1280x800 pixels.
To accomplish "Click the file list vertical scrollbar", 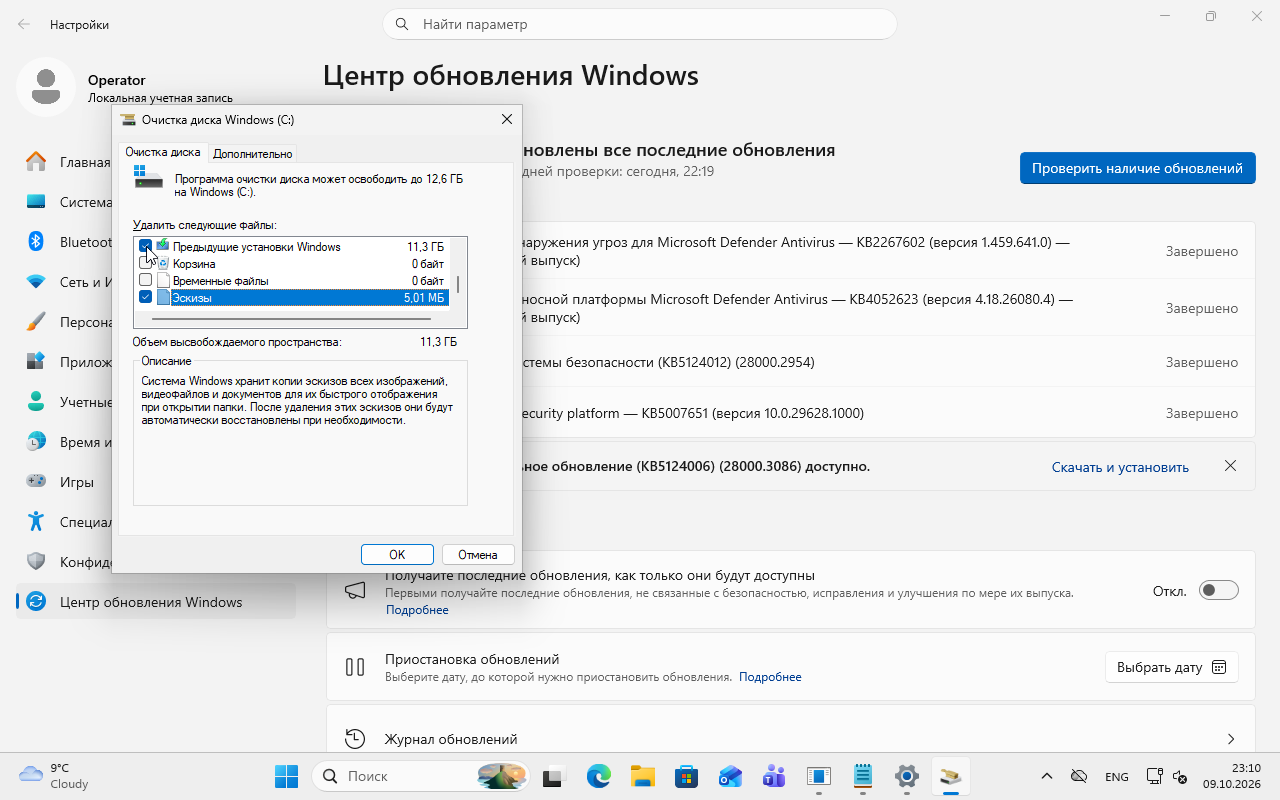I will pyautogui.click(x=458, y=282).
